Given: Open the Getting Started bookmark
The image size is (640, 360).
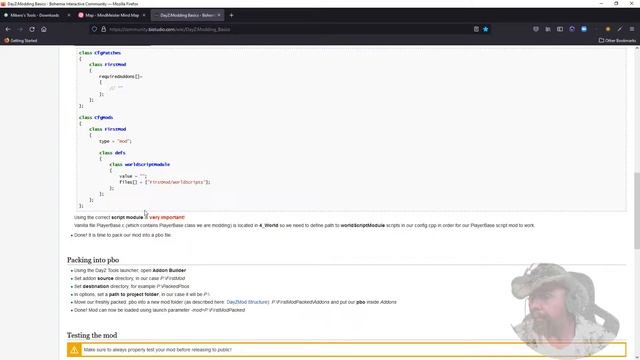Looking at the screenshot, I should point(20,40).
